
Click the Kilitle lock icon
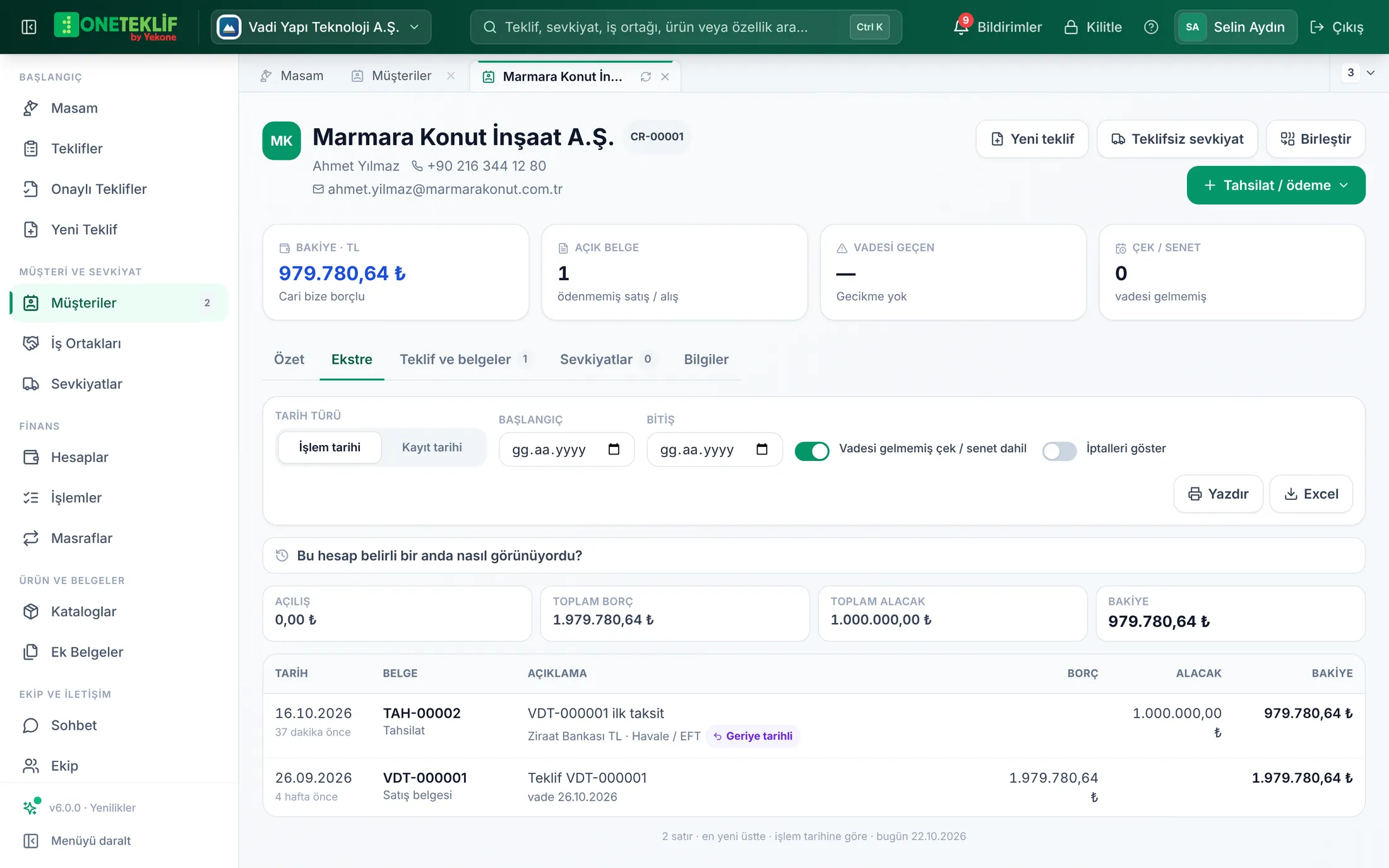point(1093,27)
